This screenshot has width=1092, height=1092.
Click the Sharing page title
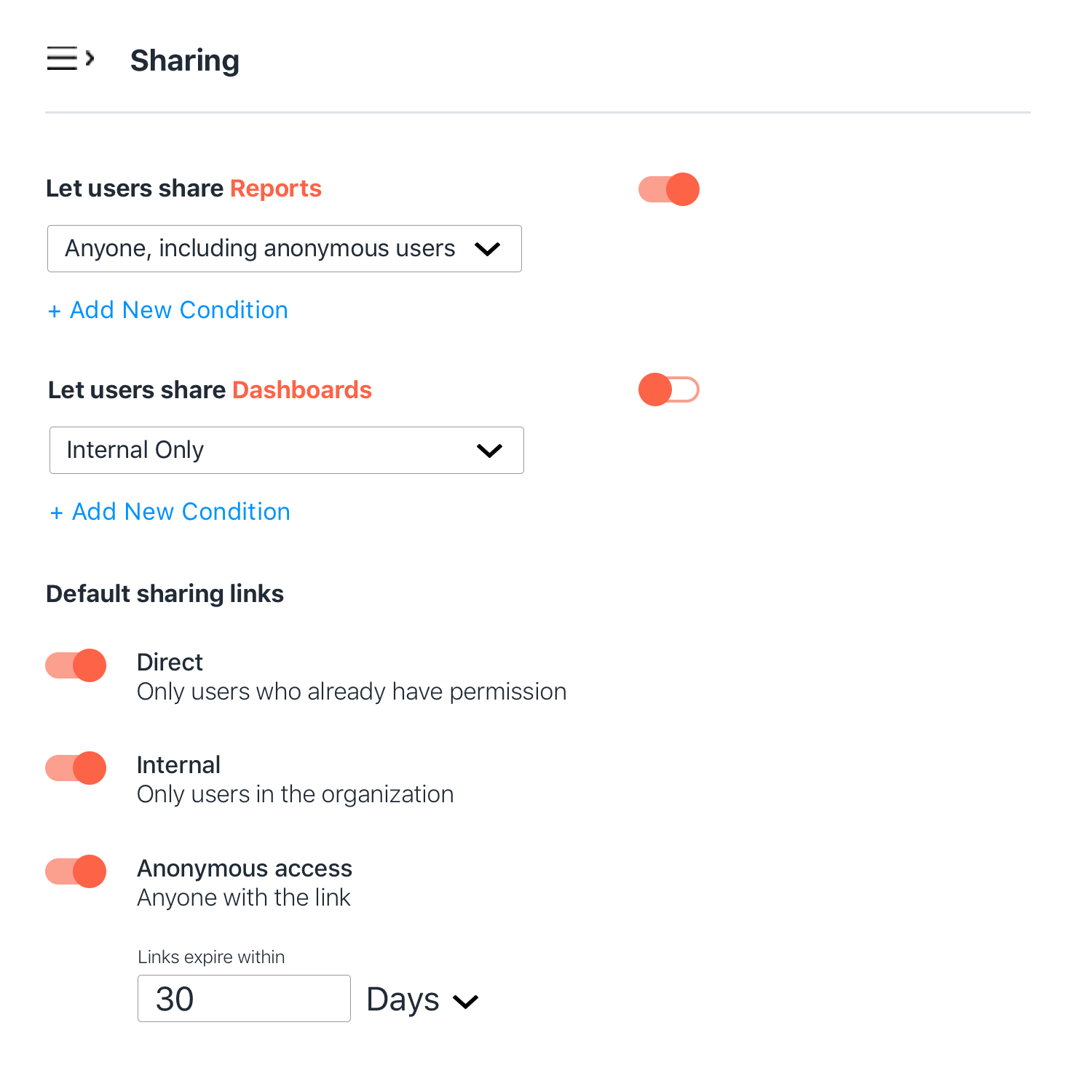[185, 60]
